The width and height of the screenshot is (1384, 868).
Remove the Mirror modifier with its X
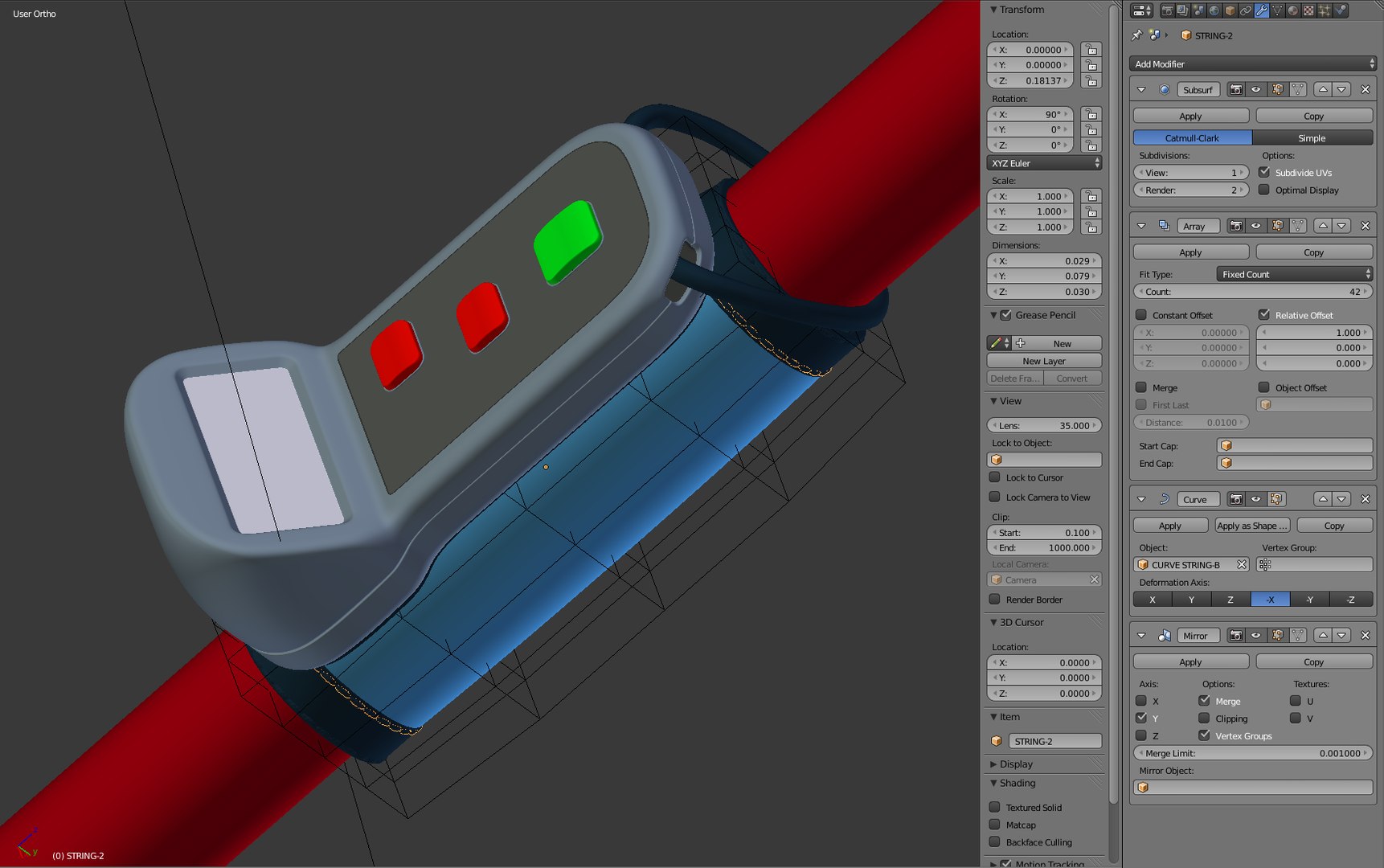coord(1365,636)
